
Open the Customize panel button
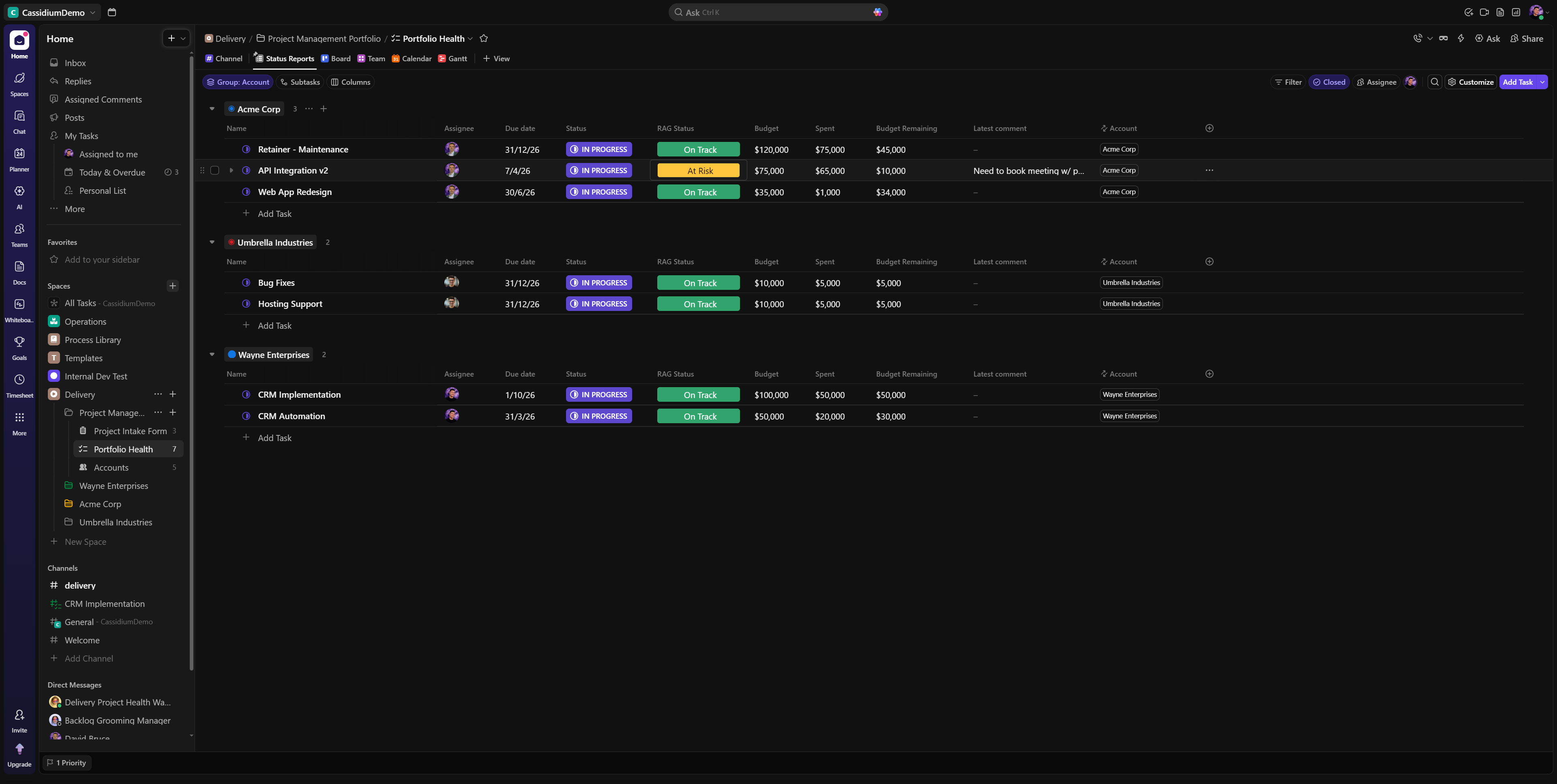point(1470,82)
